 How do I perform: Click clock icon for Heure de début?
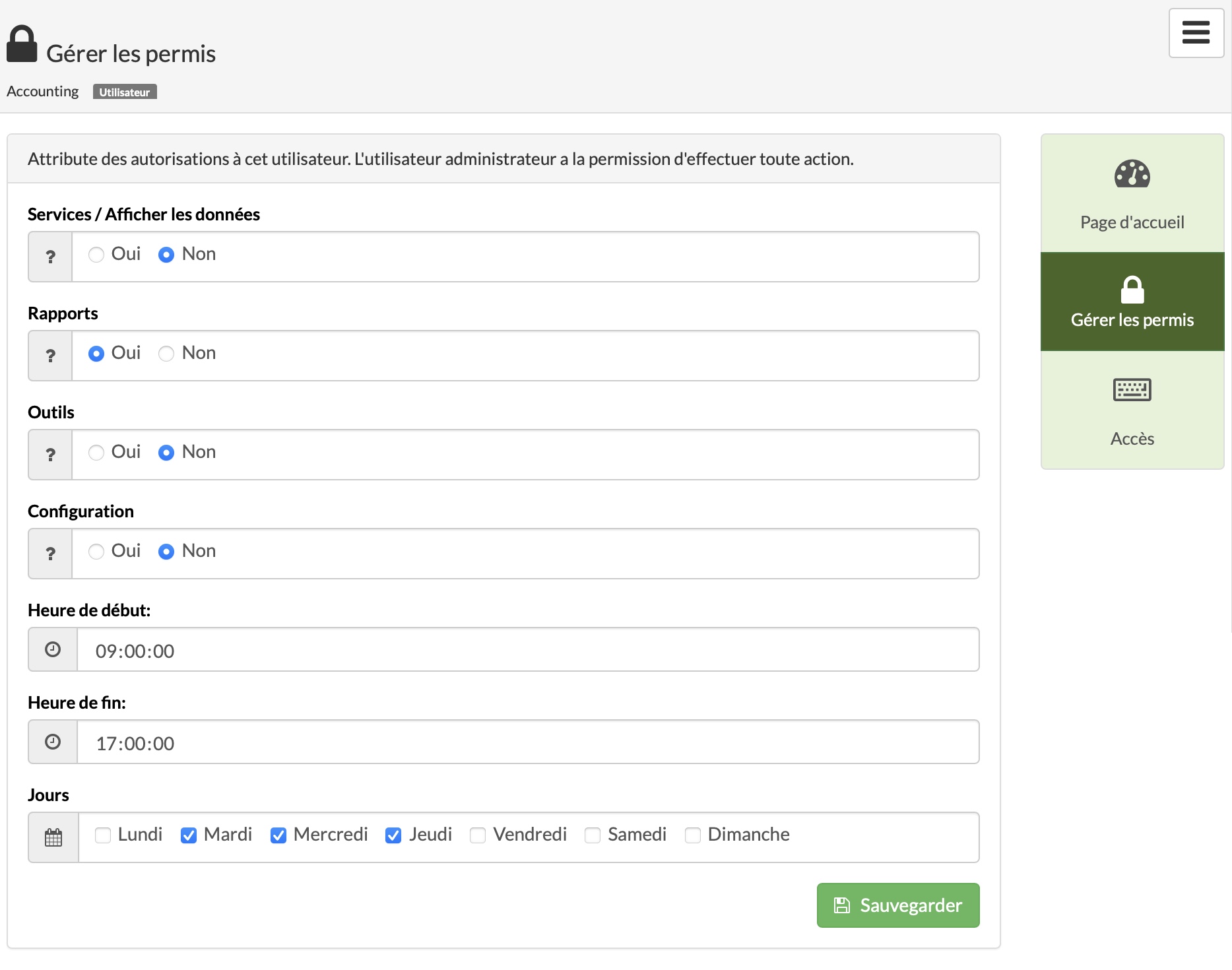(53, 649)
